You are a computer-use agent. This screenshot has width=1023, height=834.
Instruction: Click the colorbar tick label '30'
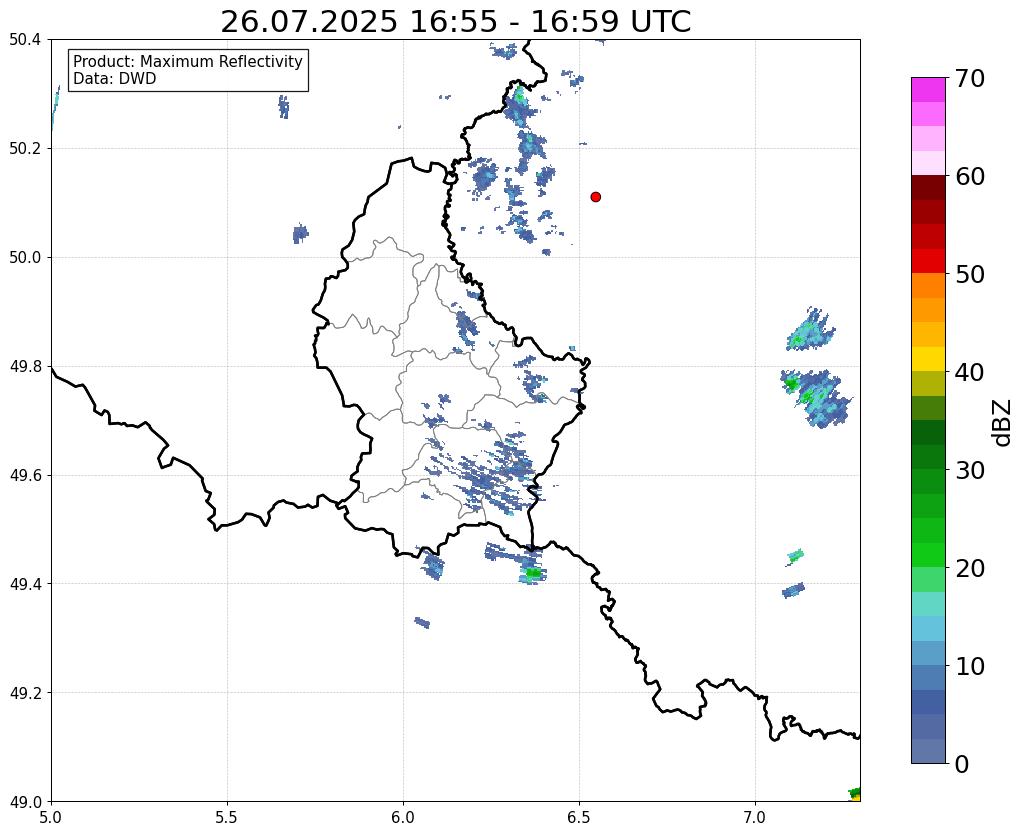tap(969, 470)
